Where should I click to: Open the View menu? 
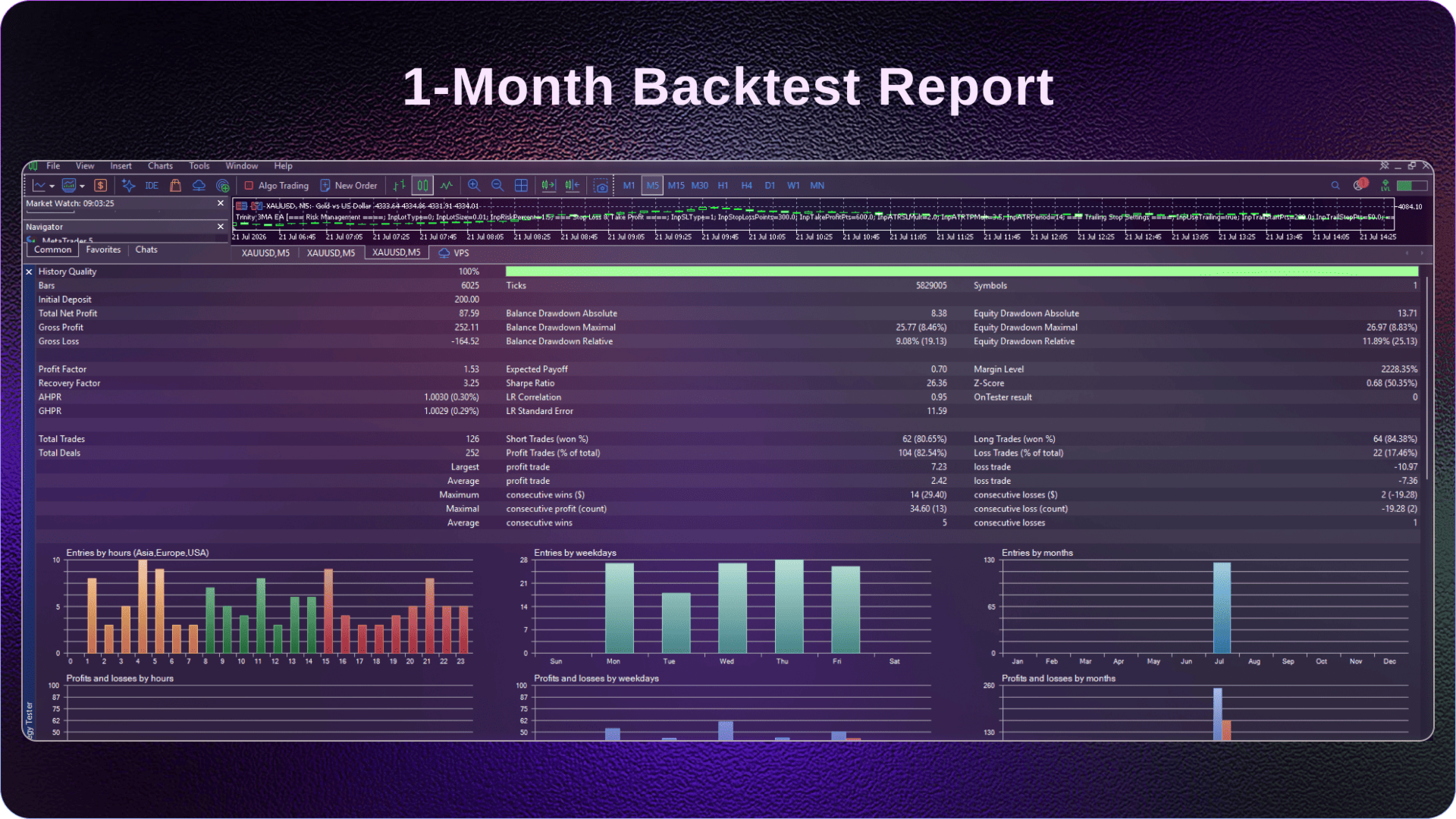[x=85, y=166]
